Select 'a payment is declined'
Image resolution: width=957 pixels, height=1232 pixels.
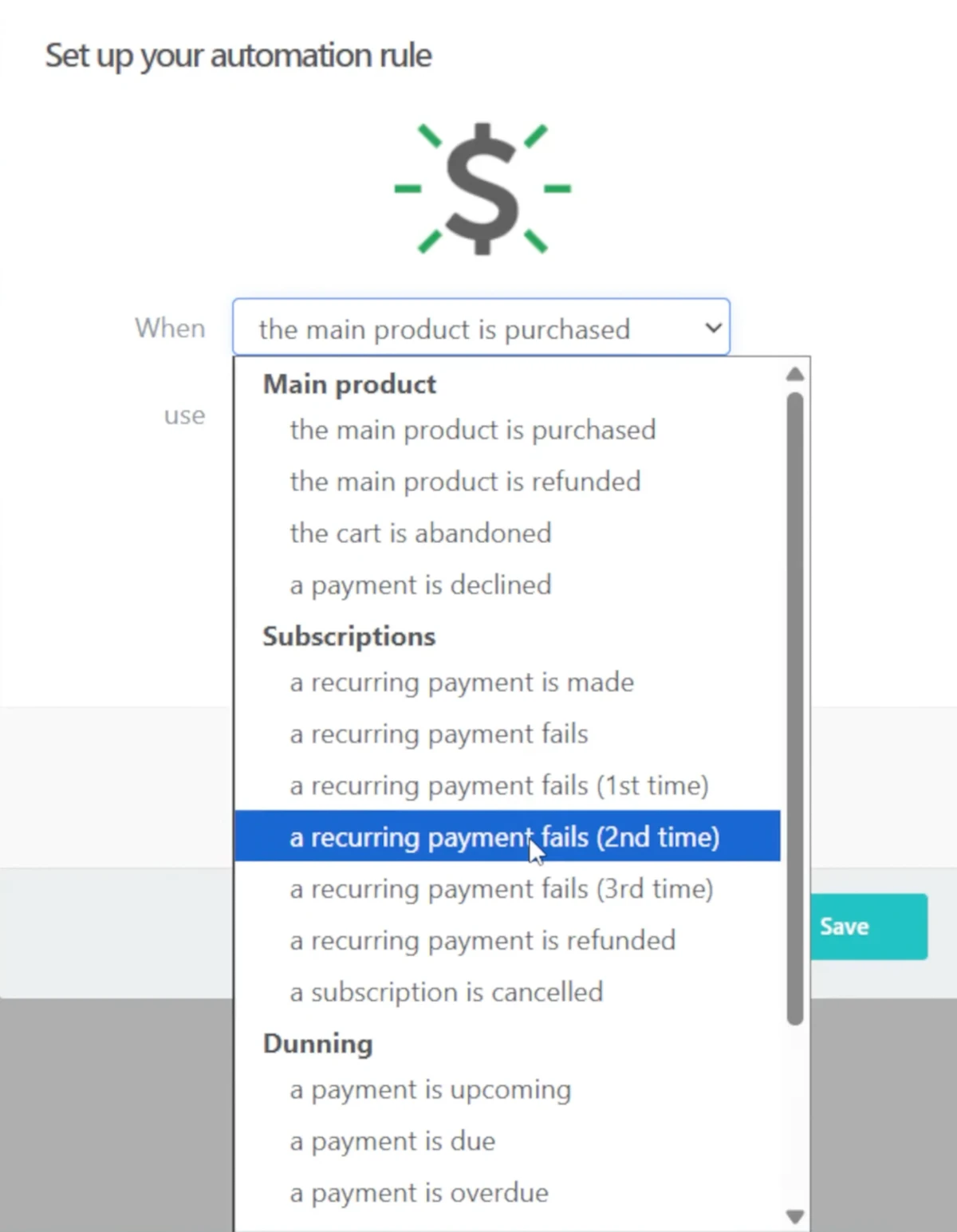[x=420, y=585]
